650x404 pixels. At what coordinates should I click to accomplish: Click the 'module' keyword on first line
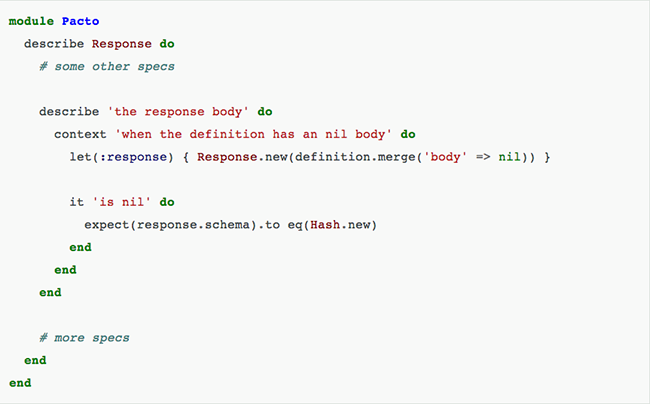tap(31, 21)
